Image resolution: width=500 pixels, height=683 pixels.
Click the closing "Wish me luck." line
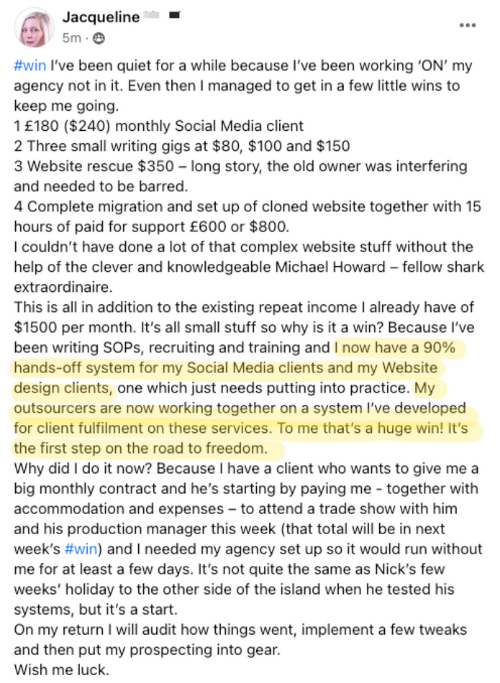tap(61, 669)
